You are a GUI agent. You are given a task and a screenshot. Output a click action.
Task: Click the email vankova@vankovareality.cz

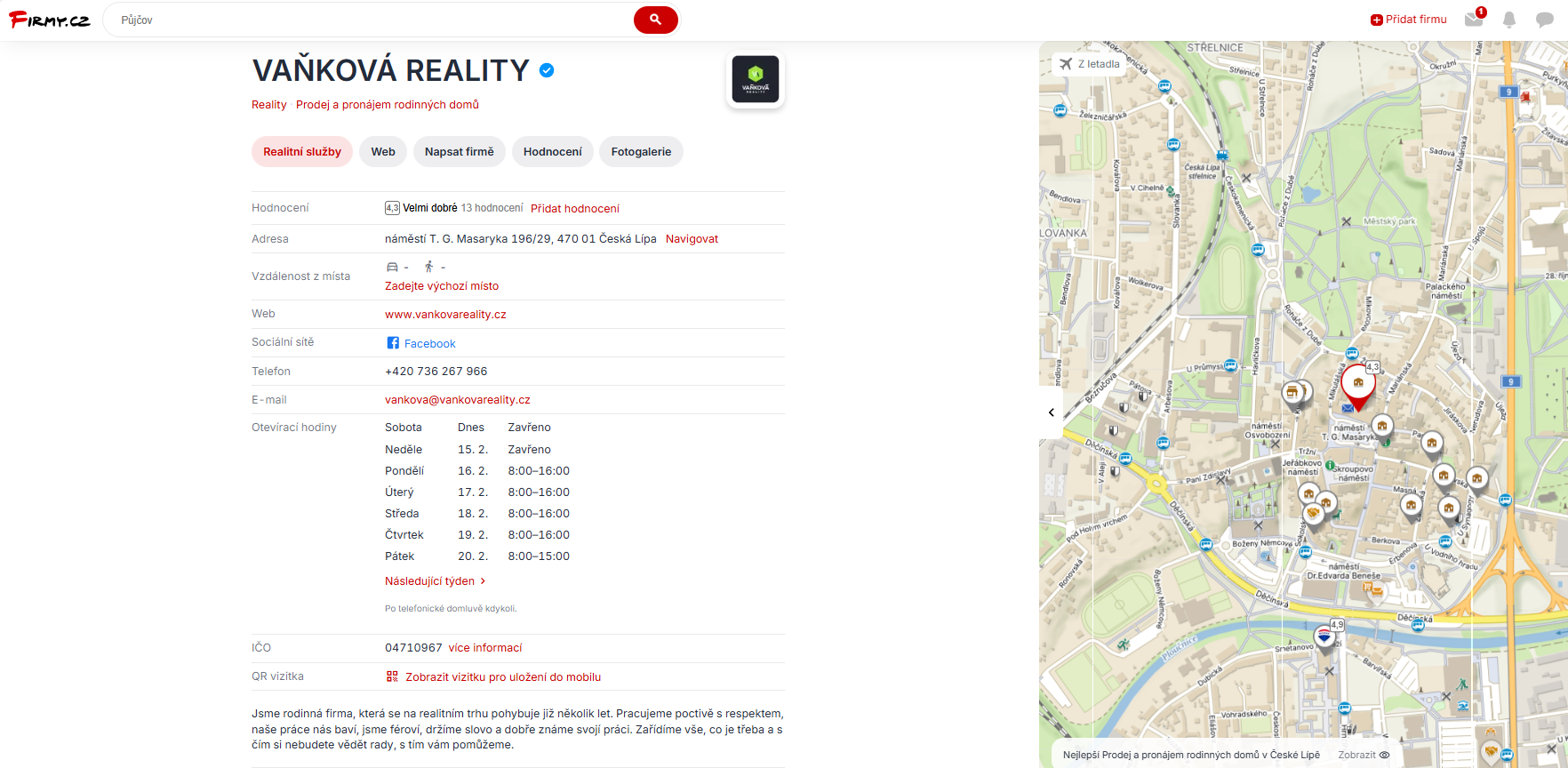coord(458,400)
